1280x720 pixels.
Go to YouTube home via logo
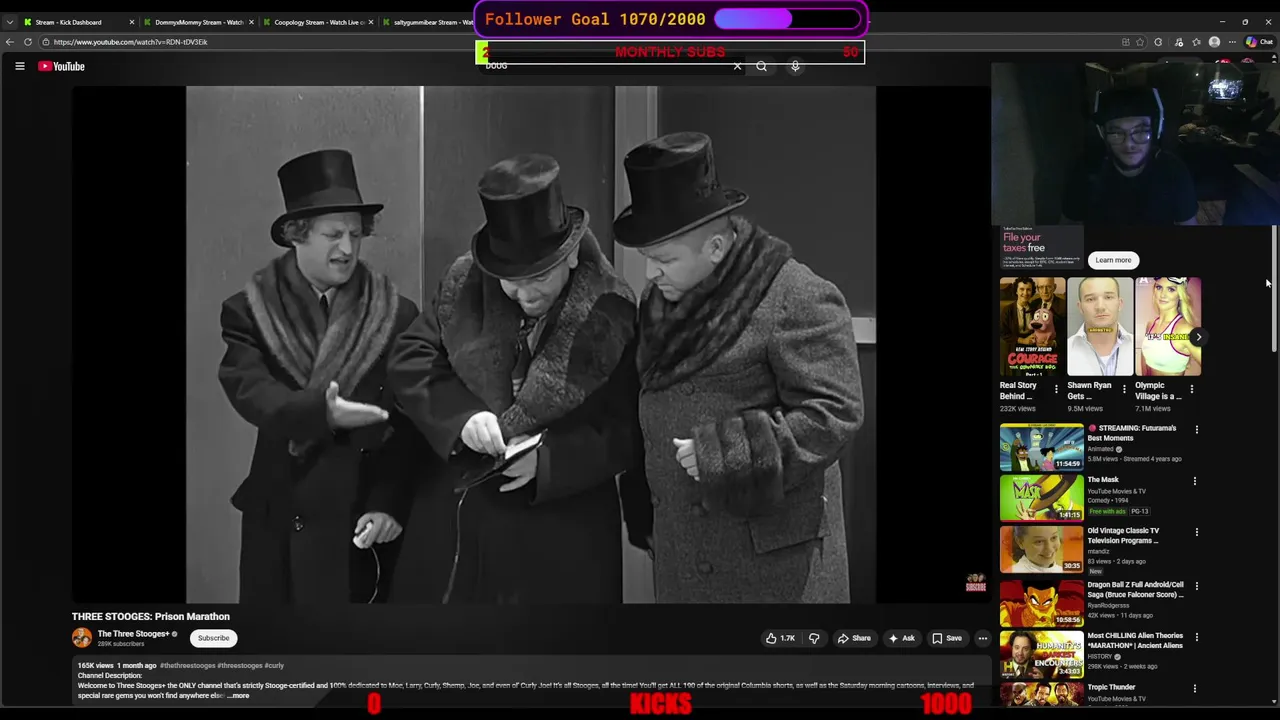click(62, 66)
